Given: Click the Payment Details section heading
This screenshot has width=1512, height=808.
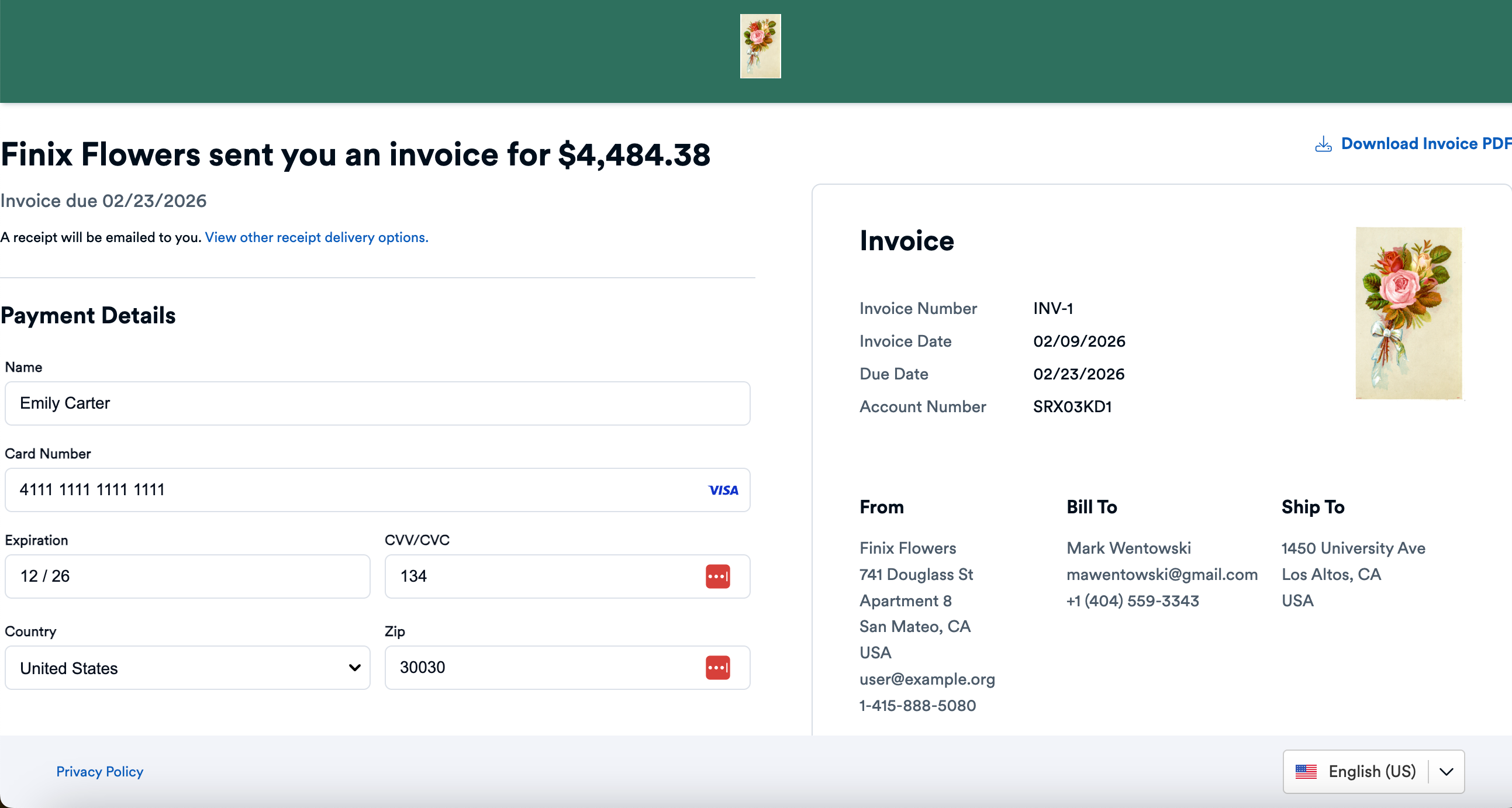Looking at the screenshot, I should (89, 315).
